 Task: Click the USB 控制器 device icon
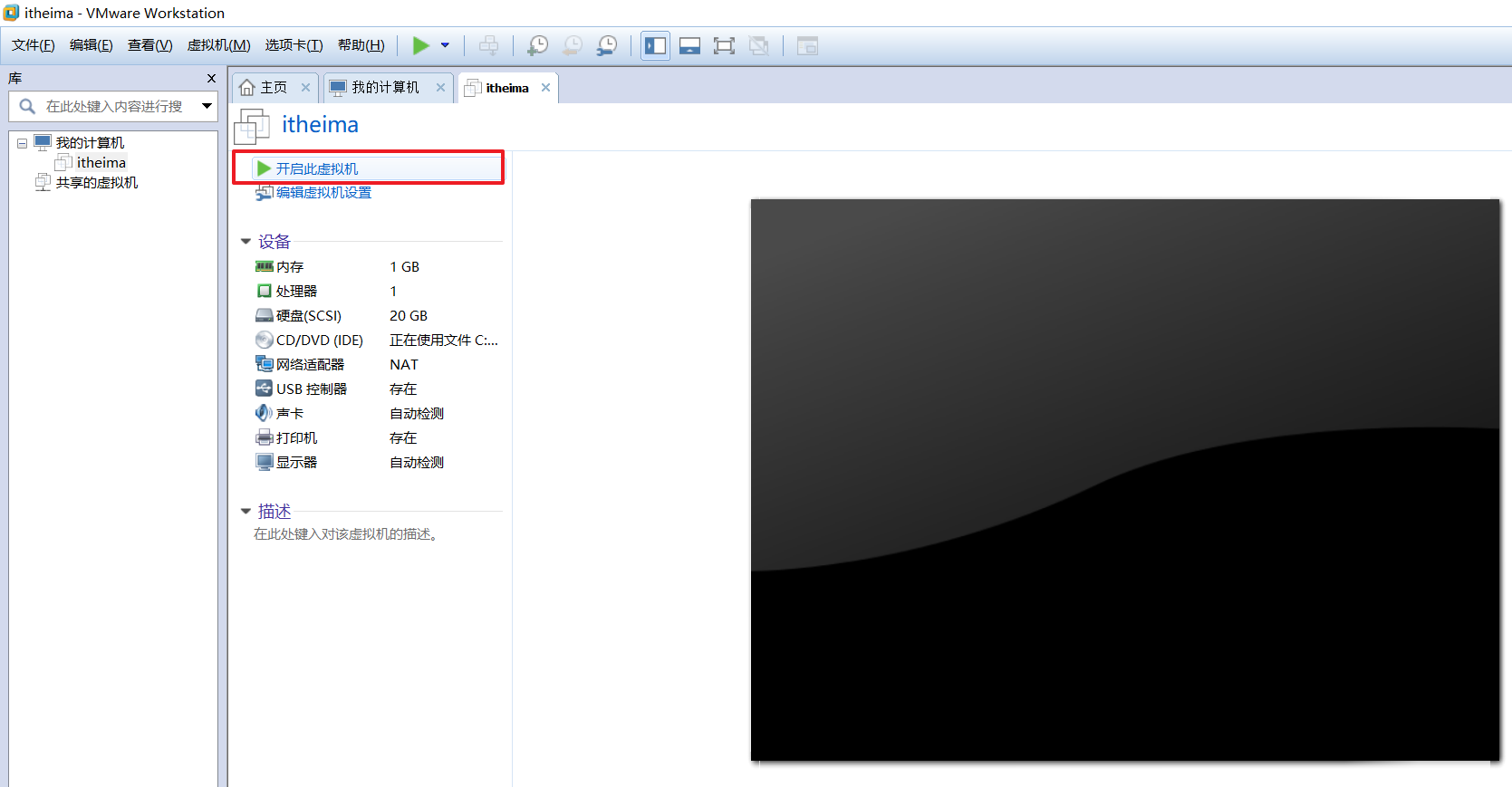[x=264, y=389]
